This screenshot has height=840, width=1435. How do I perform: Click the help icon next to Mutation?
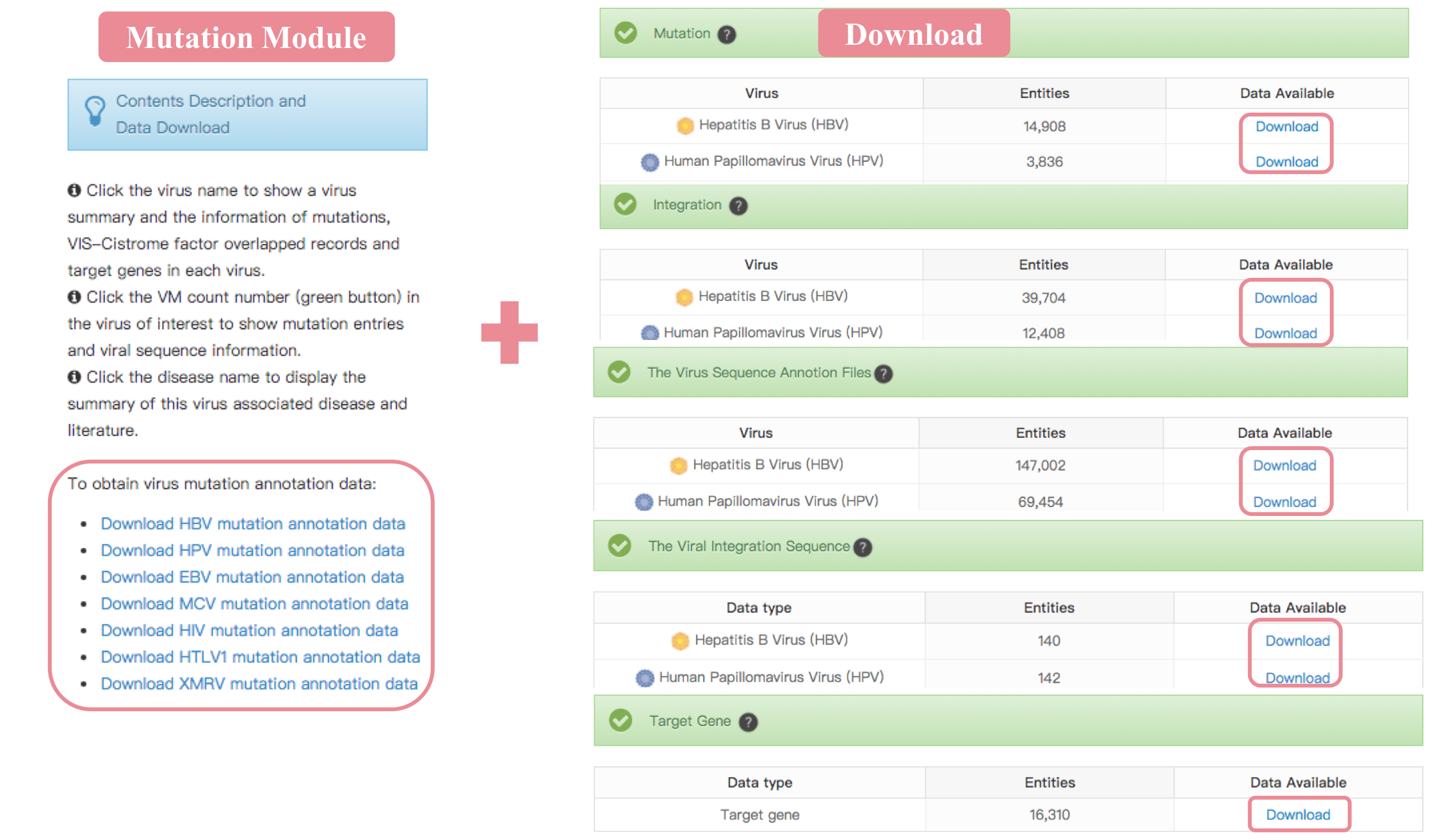[x=726, y=34]
